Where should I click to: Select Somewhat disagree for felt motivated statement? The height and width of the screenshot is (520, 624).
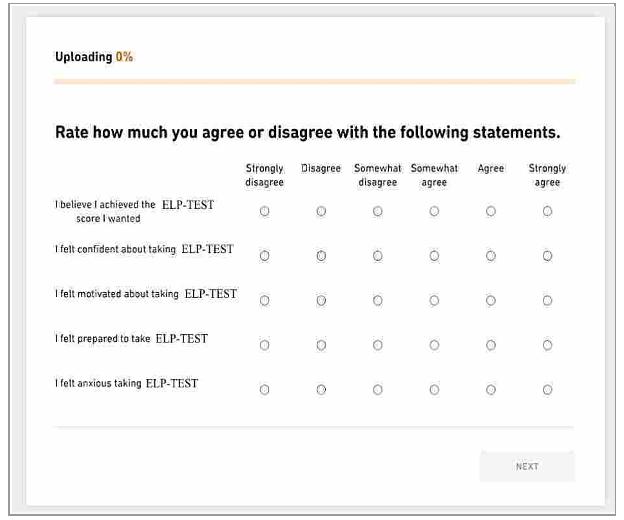pyautogui.click(x=377, y=300)
